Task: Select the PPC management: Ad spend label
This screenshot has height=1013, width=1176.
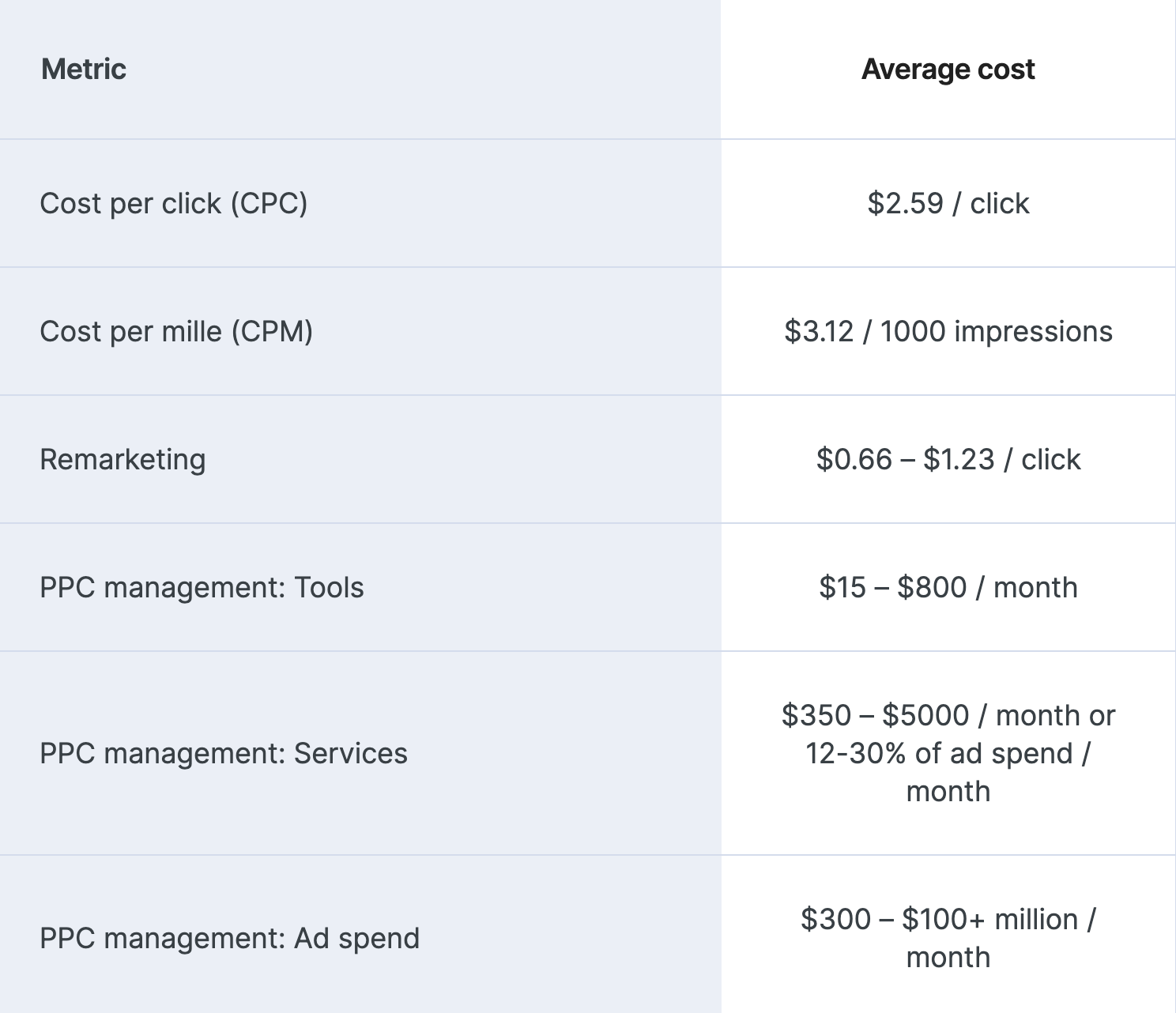Action: click(229, 939)
